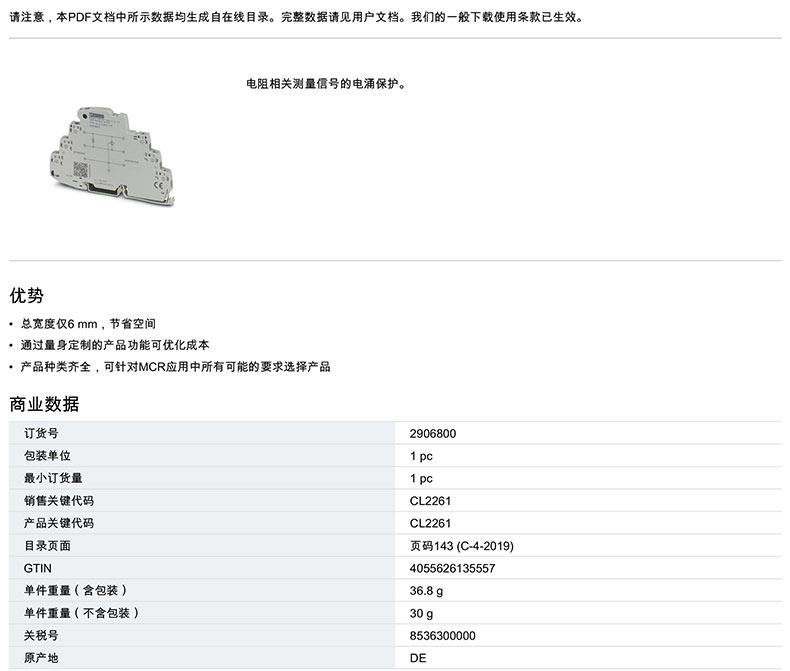Click the bullet about 总宽度仅6 mm
The image size is (790, 671).
(x=88, y=324)
